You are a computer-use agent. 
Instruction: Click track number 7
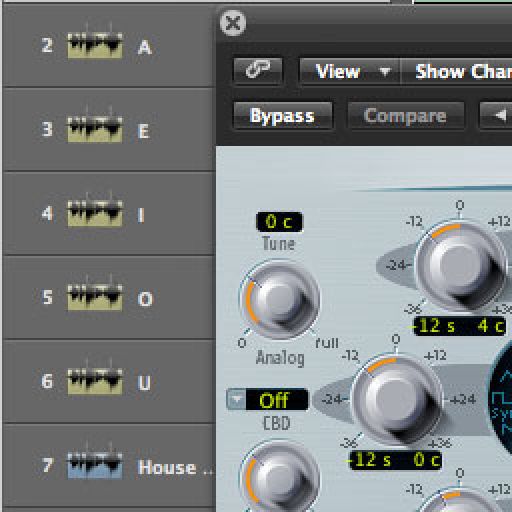tap(47, 465)
